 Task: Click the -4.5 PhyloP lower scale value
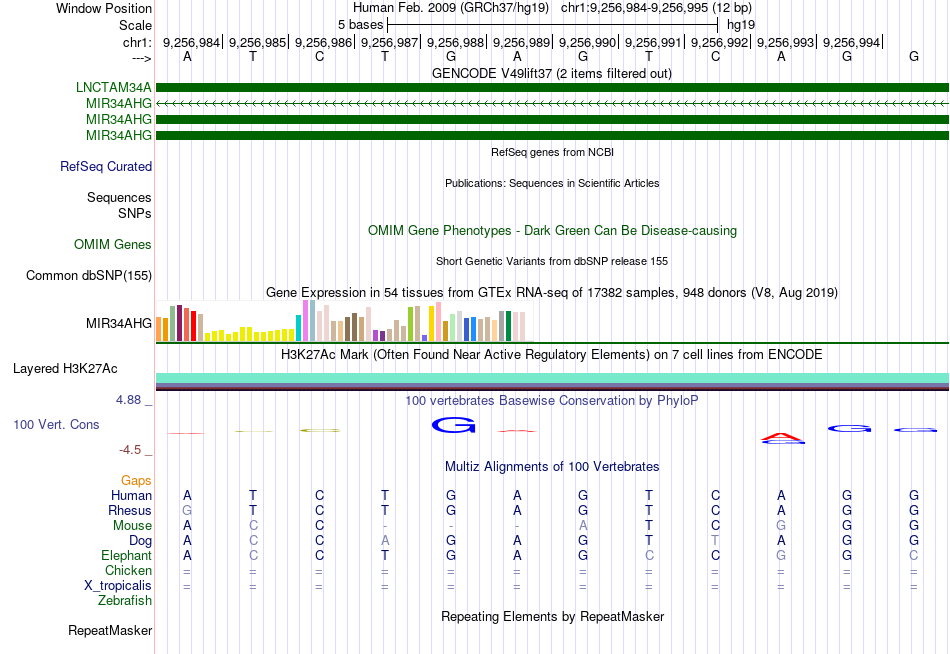coord(130,450)
